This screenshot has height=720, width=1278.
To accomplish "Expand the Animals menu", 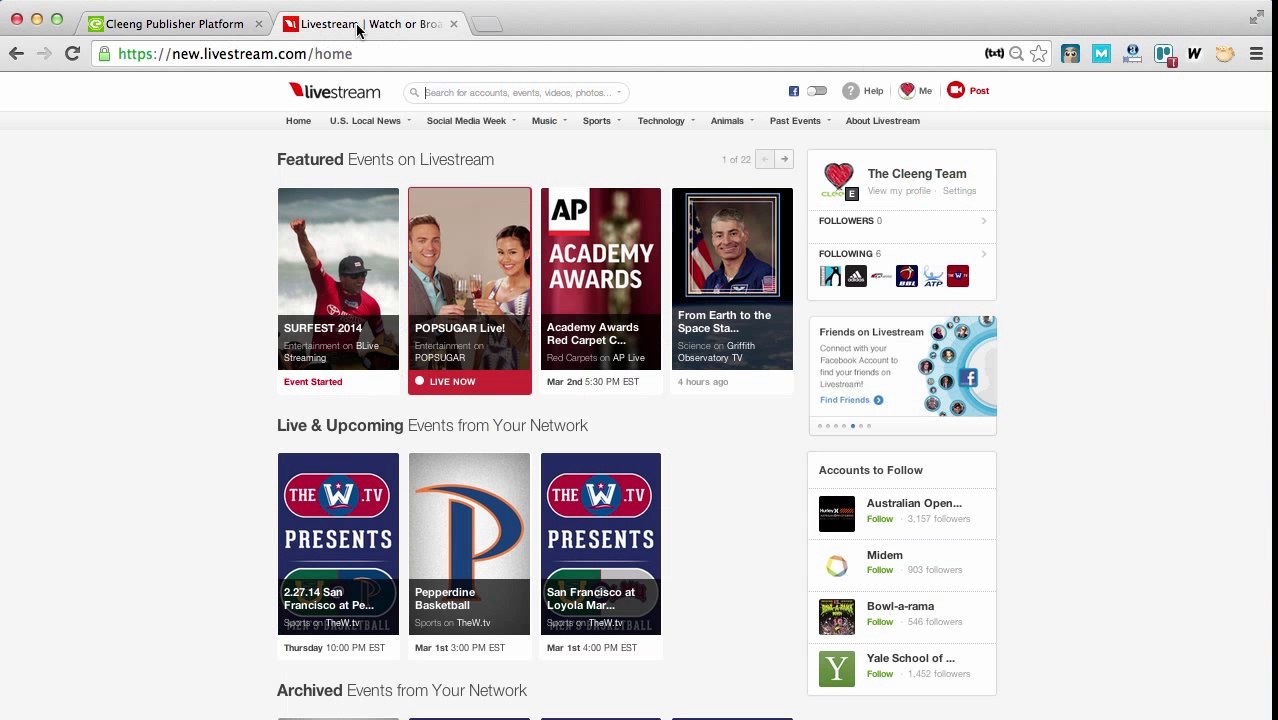I will [732, 121].
